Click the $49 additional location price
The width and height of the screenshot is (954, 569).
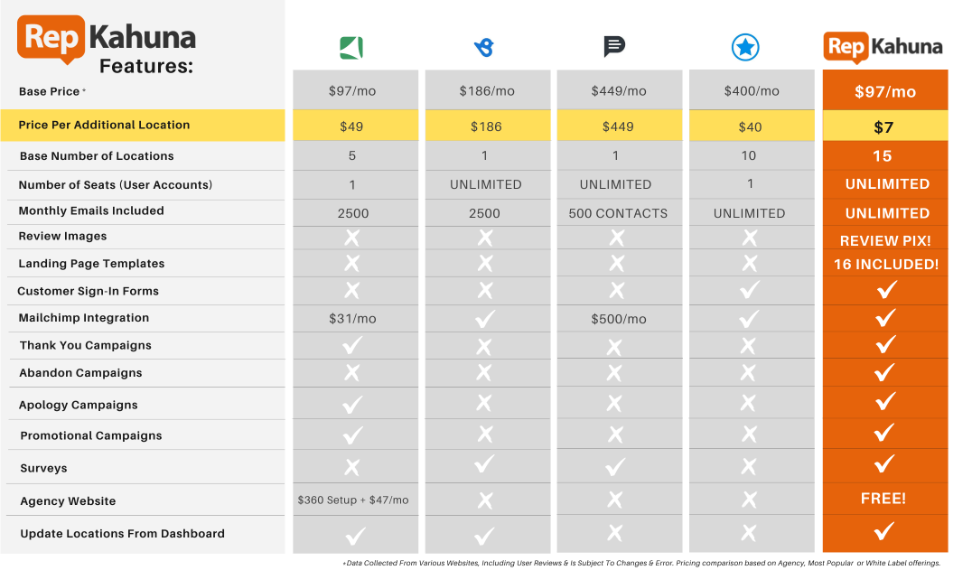[352, 127]
